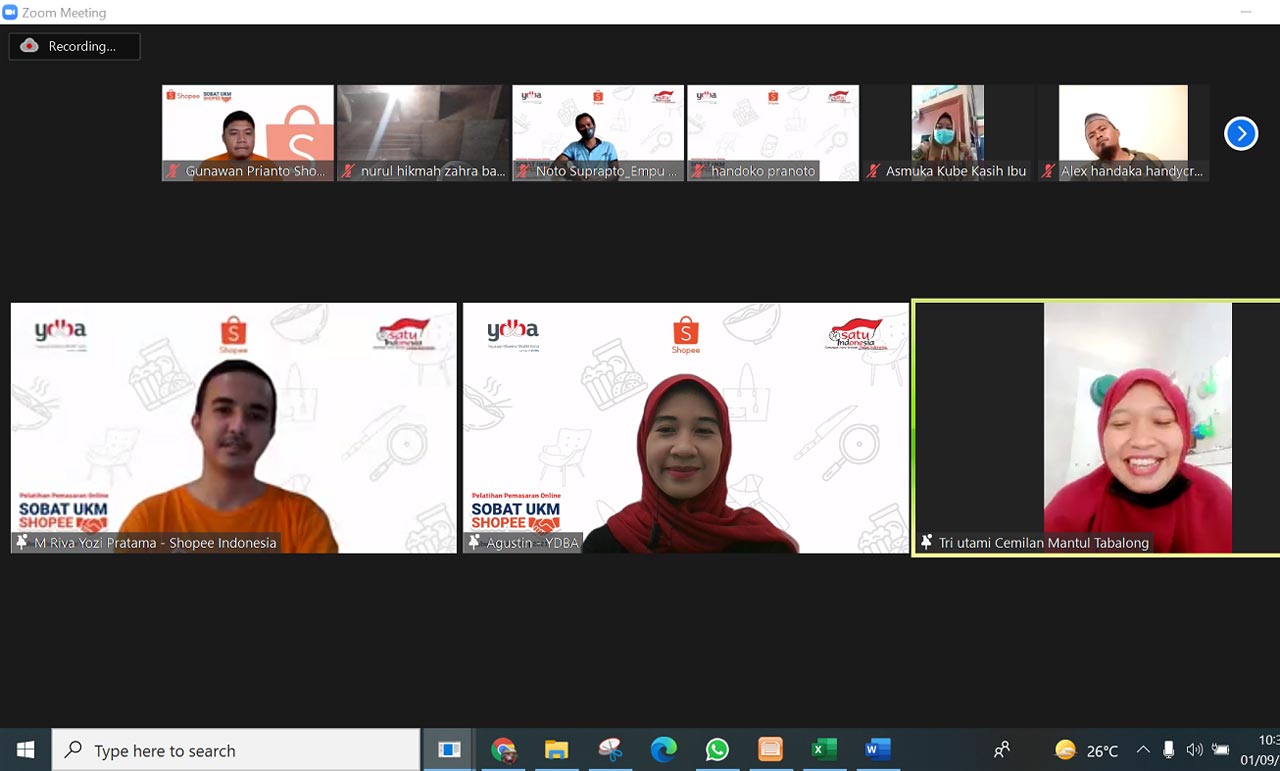Select Gunawan Prianto's video thumbnail

coord(248,133)
